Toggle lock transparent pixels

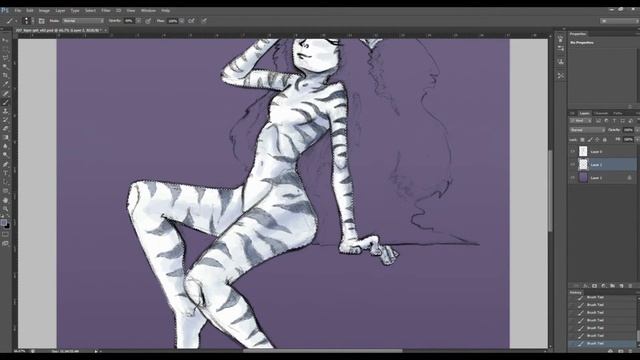click(x=582, y=140)
